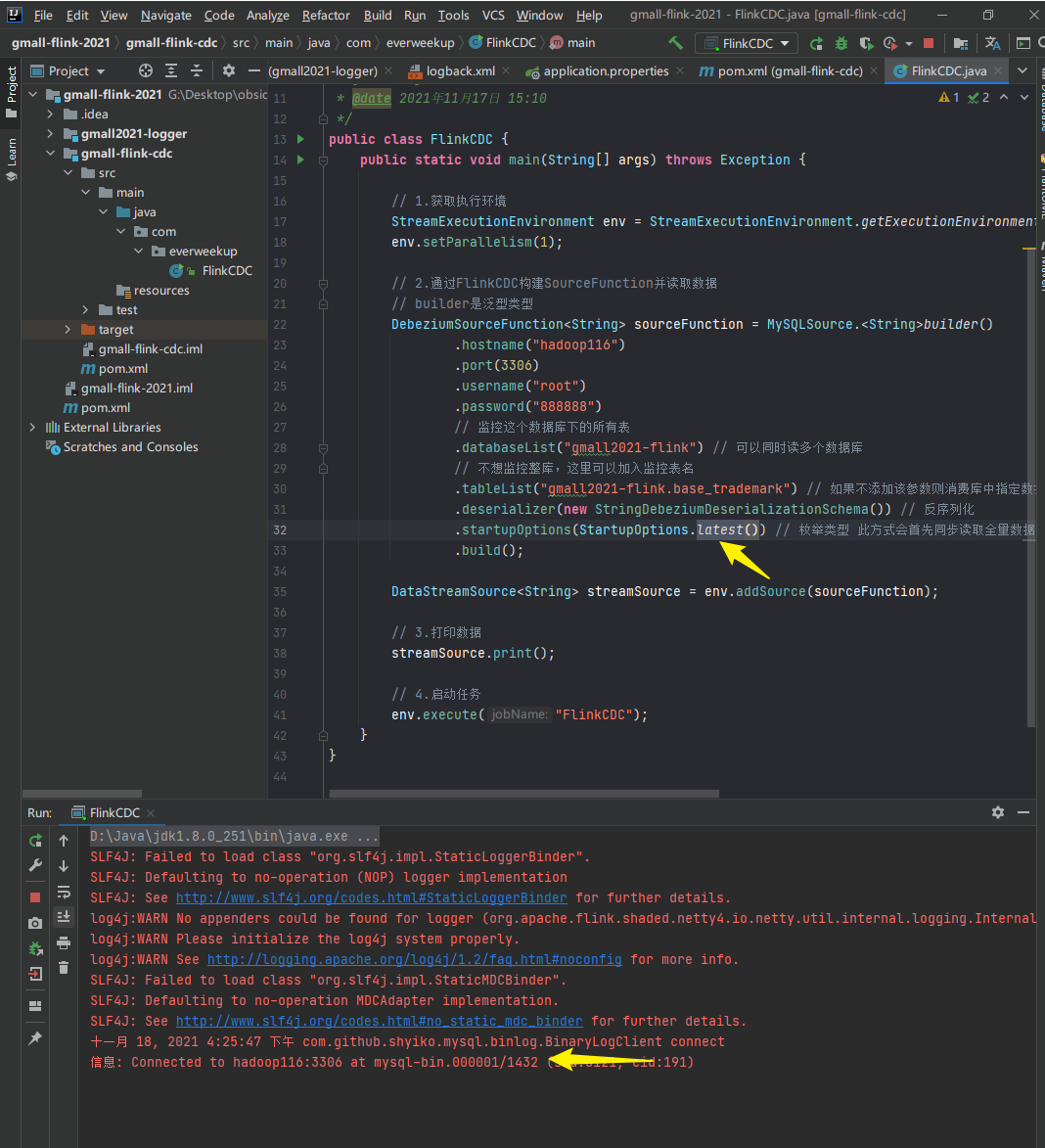The image size is (1045, 1148).
Task: Go to next highlighted problem arrow
Action: tap(1023, 97)
